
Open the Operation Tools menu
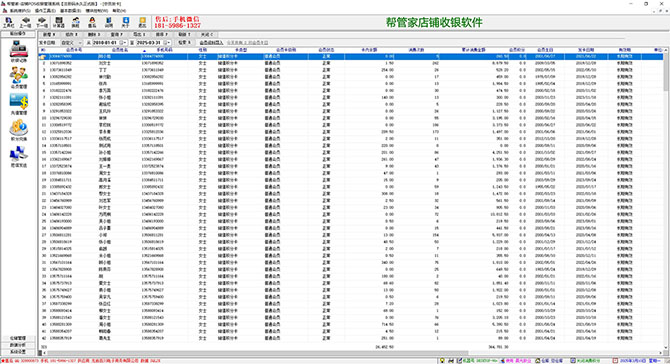45,10
